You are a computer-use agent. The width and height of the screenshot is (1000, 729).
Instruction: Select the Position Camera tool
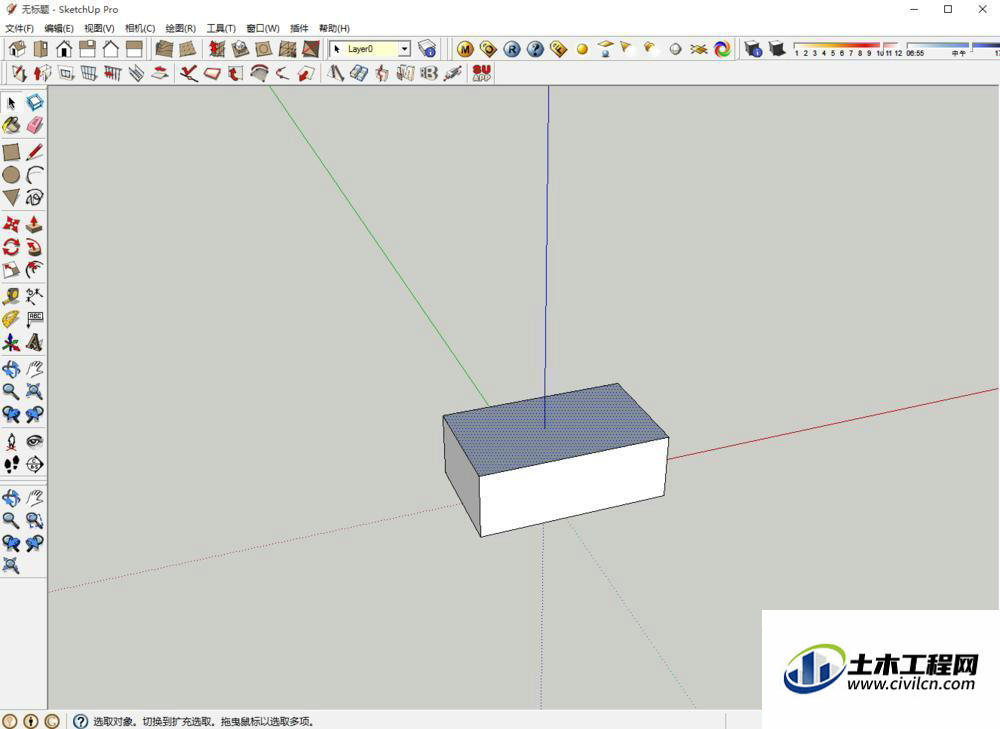click(11, 441)
